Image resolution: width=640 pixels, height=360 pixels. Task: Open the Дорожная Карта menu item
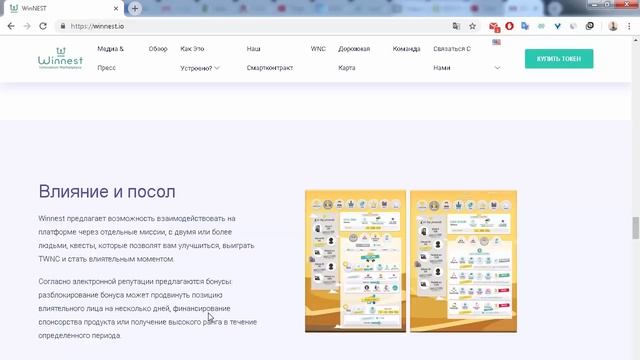pos(354,58)
